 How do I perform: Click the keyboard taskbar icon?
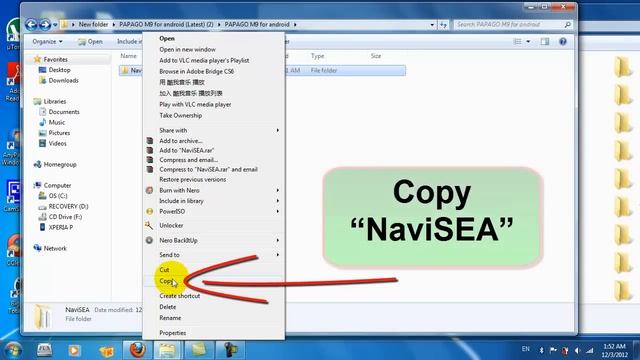click(44, 350)
